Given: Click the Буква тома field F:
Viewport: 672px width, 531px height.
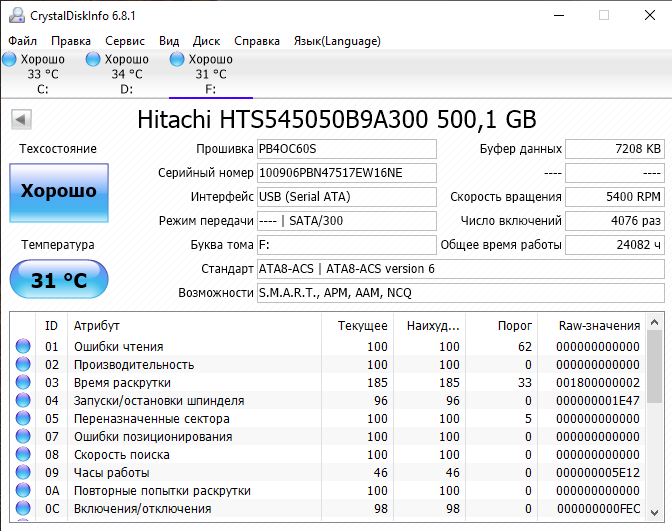Looking at the screenshot, I should point(347,245).
